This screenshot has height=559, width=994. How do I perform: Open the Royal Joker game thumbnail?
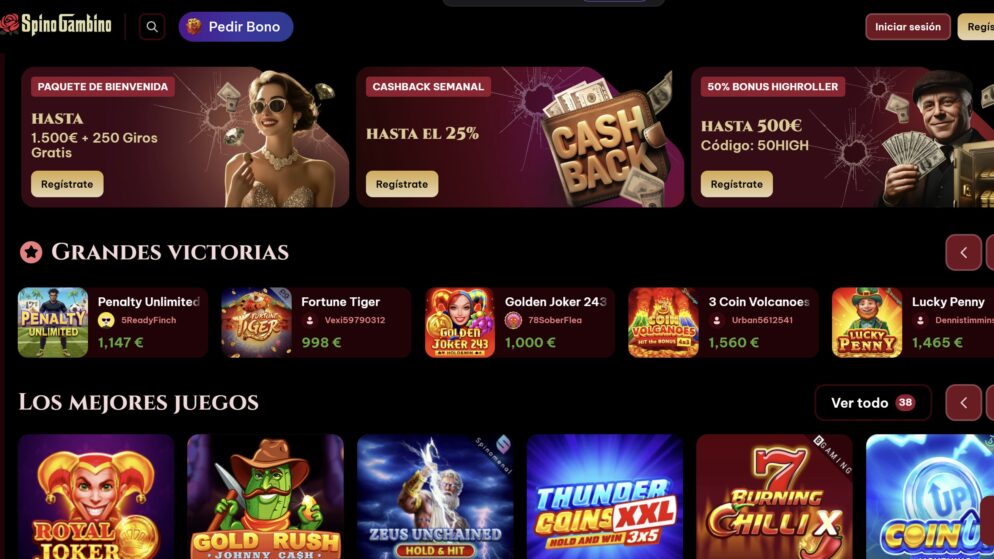pos(96,497)
